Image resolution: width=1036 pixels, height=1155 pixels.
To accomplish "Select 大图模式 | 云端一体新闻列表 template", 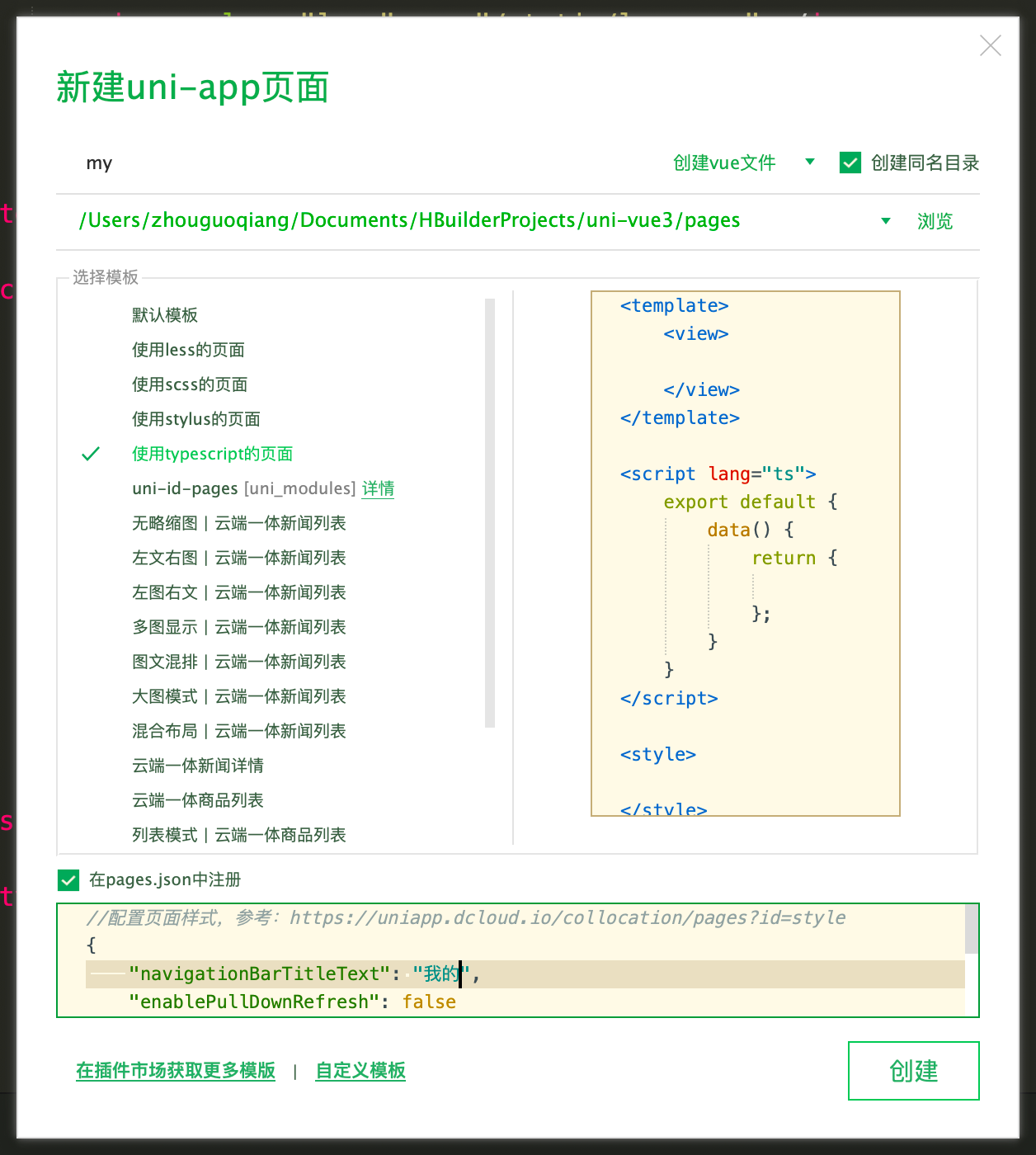I will tap(239, 696).
